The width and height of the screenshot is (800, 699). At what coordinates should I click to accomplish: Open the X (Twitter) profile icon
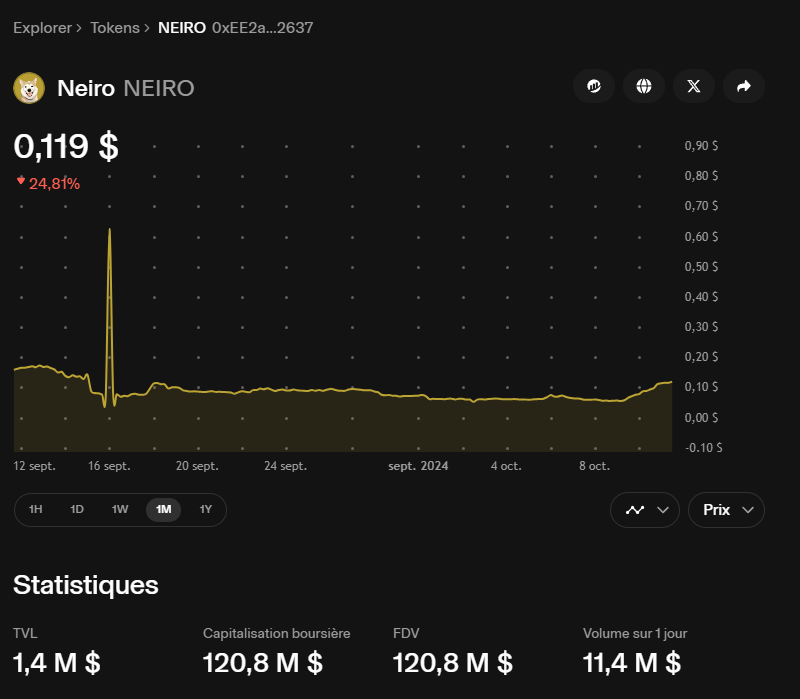tap(694, 87)
